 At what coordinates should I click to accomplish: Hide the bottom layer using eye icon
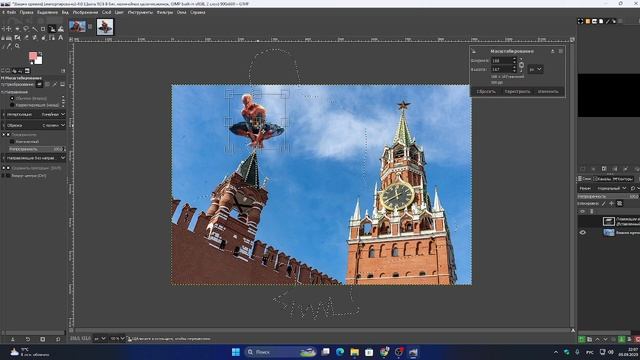582,233
